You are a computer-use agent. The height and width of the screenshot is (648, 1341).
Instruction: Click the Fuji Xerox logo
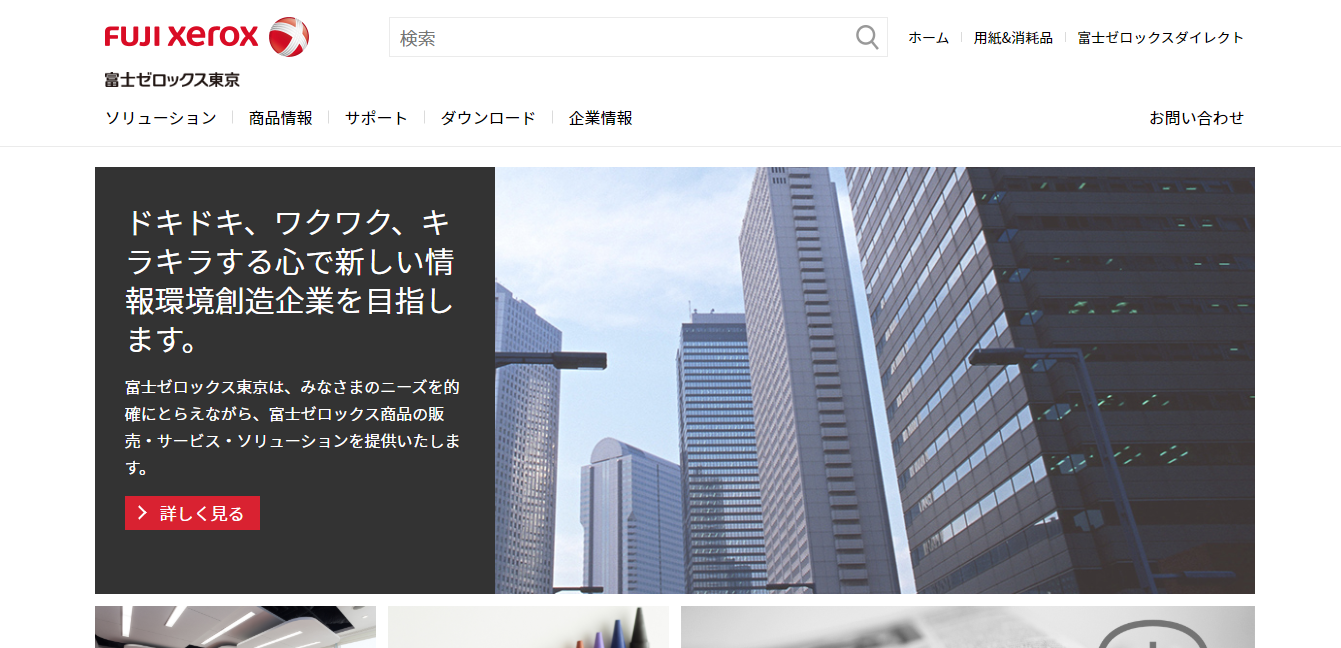[207, 37]
